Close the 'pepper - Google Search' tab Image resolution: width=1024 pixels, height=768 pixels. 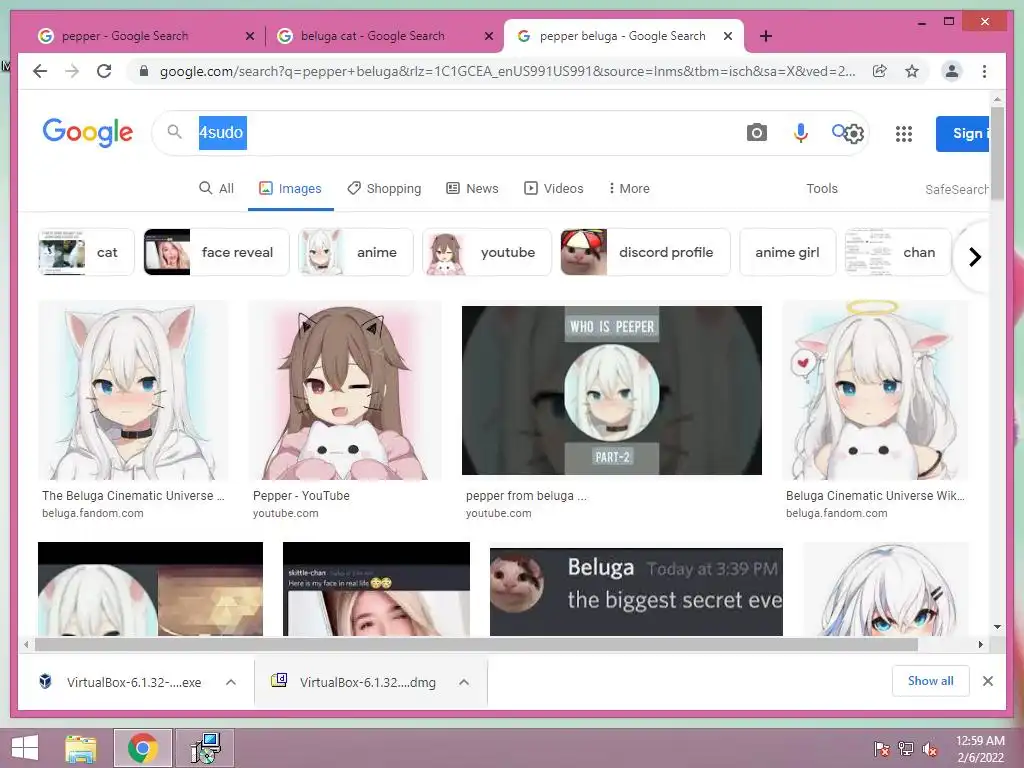(x=249, y=37)
